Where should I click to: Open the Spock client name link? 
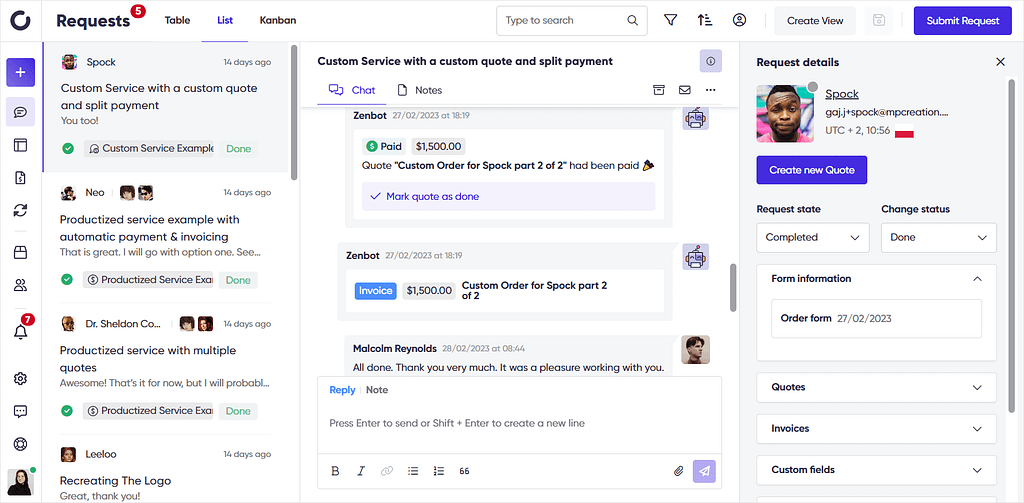click(x=842, y=94)
